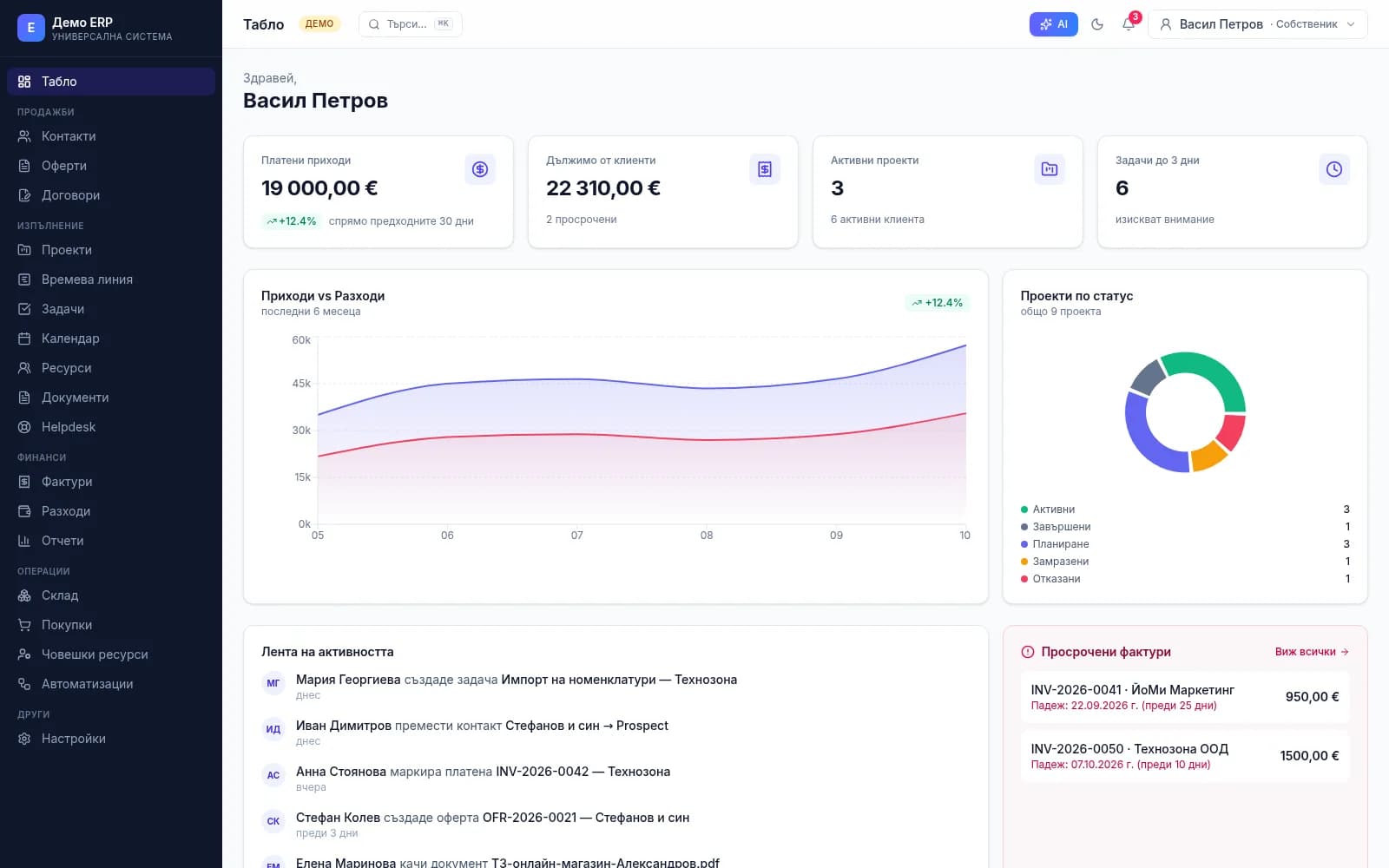1389x868 pixels.
Task: Click the Настройки gear icon
Action: pos(24,739)
